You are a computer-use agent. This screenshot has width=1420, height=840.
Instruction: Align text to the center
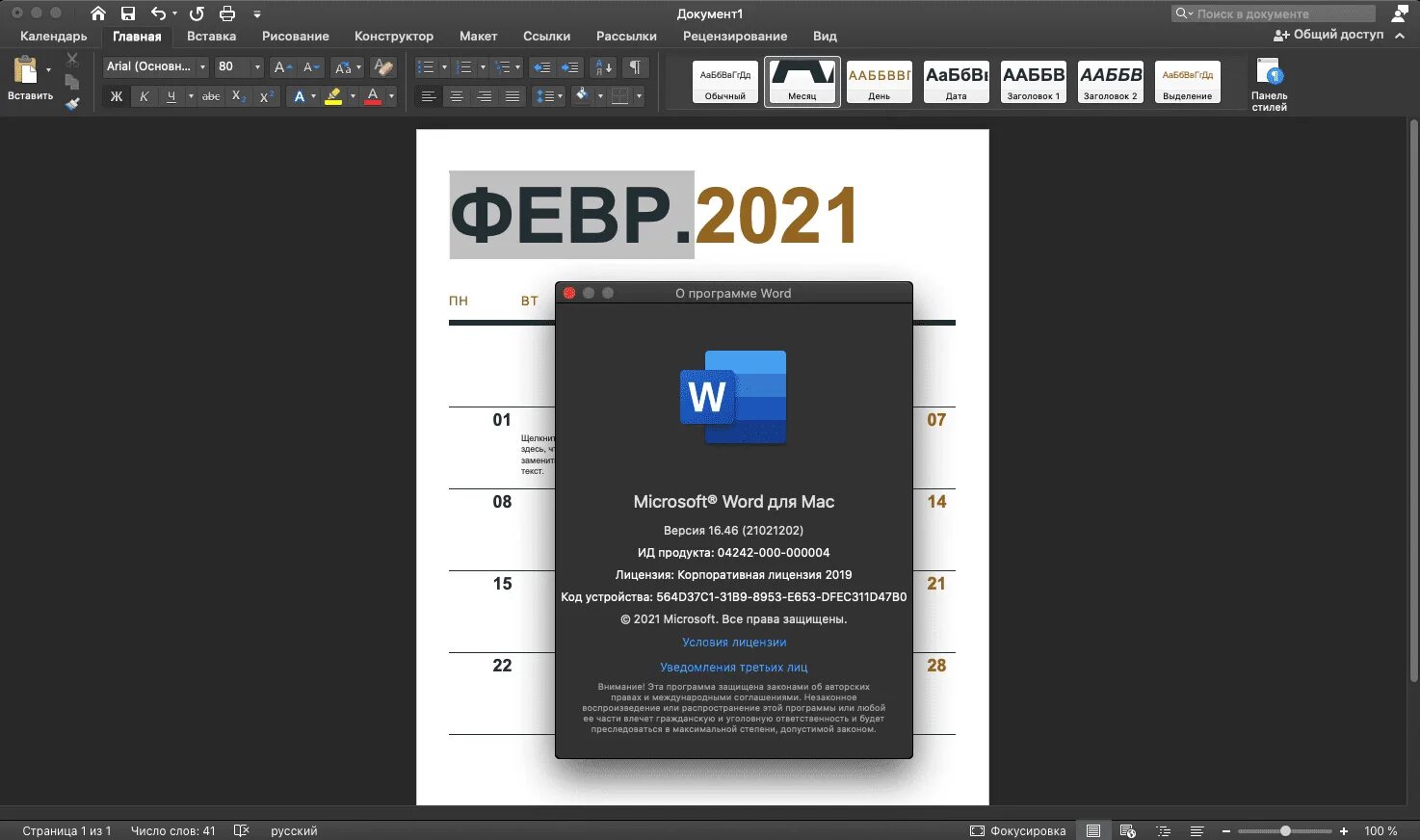coord(457,96)
